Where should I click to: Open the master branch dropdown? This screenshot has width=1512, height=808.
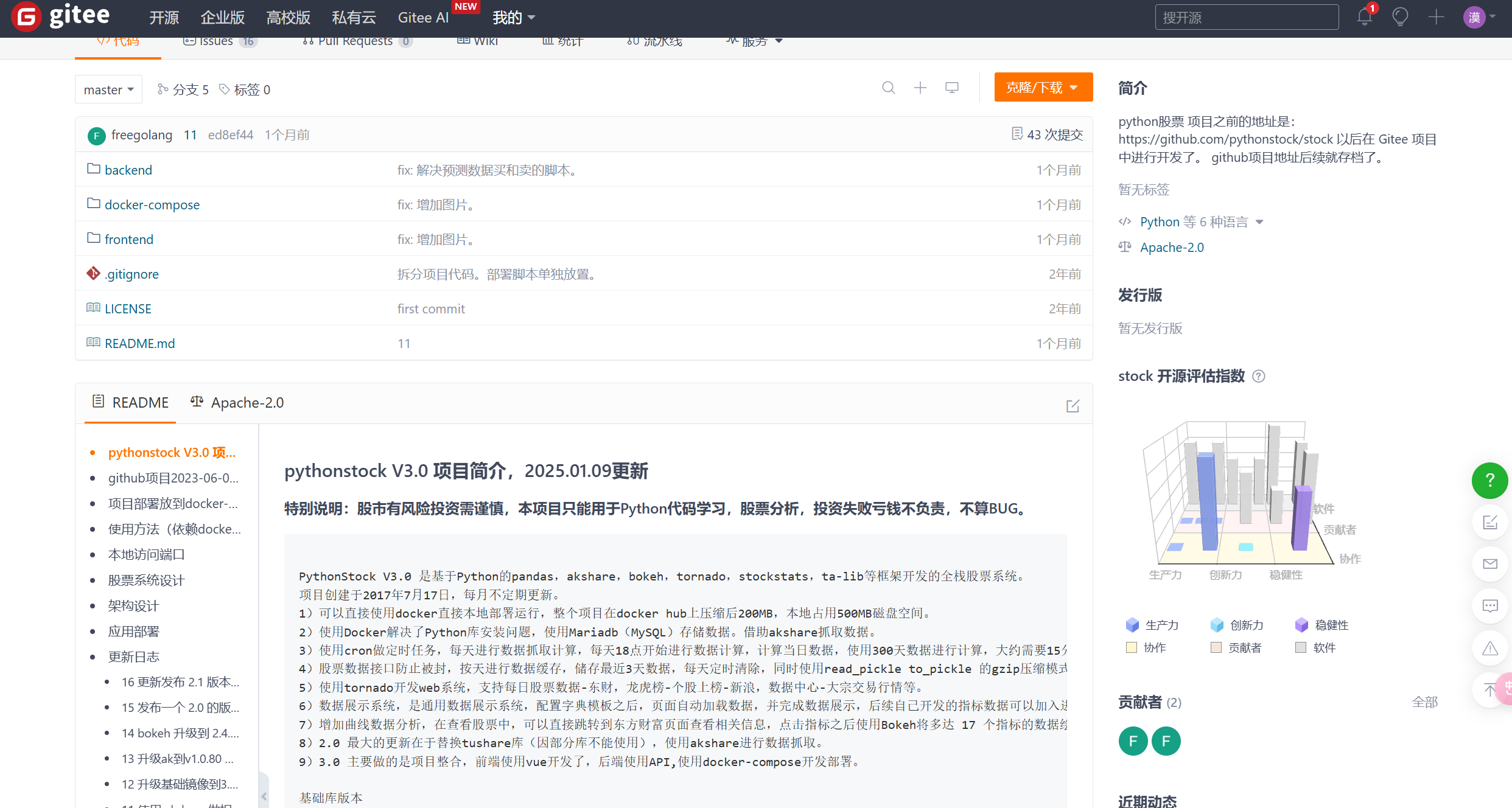click(108, 89)
